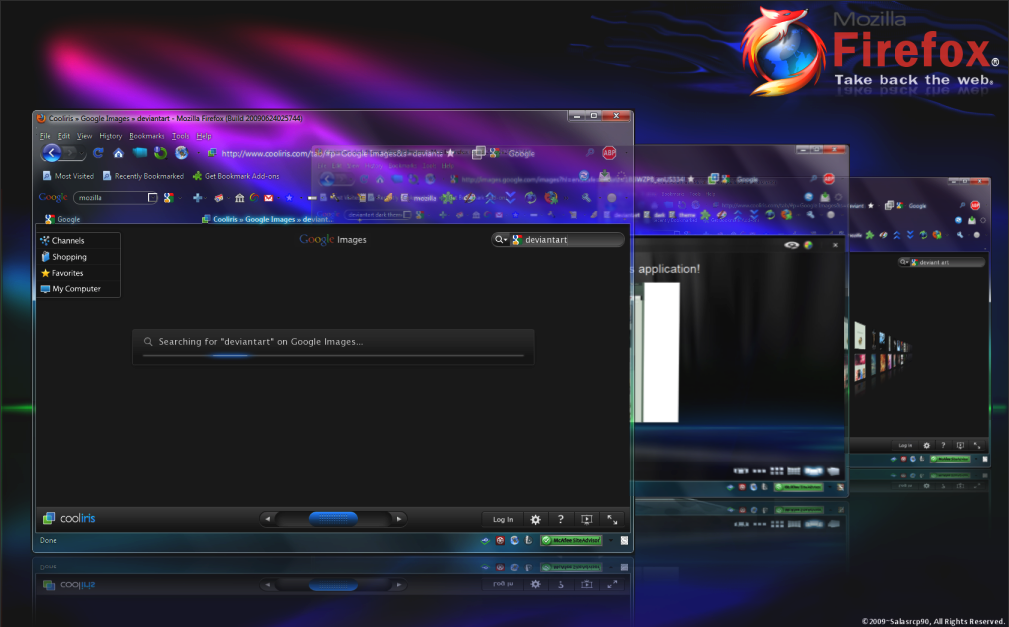Screen dimensions: 1009x627
Task: Click the red status bar icon in front window
Action: [x=500, y=540]
